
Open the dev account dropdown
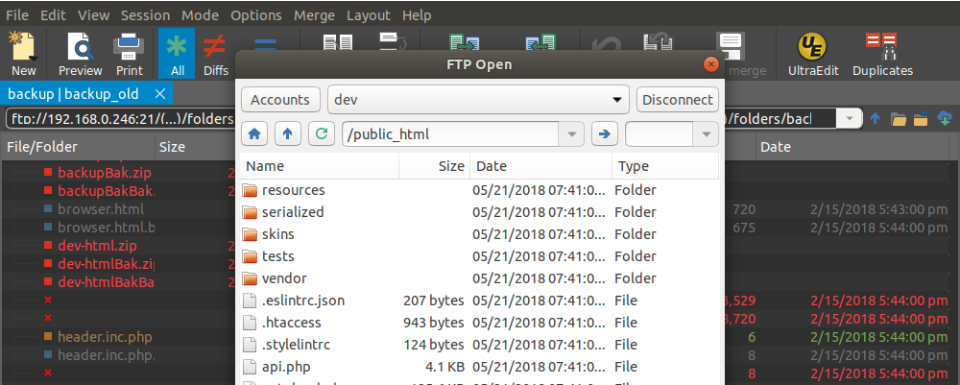point(617,100)
